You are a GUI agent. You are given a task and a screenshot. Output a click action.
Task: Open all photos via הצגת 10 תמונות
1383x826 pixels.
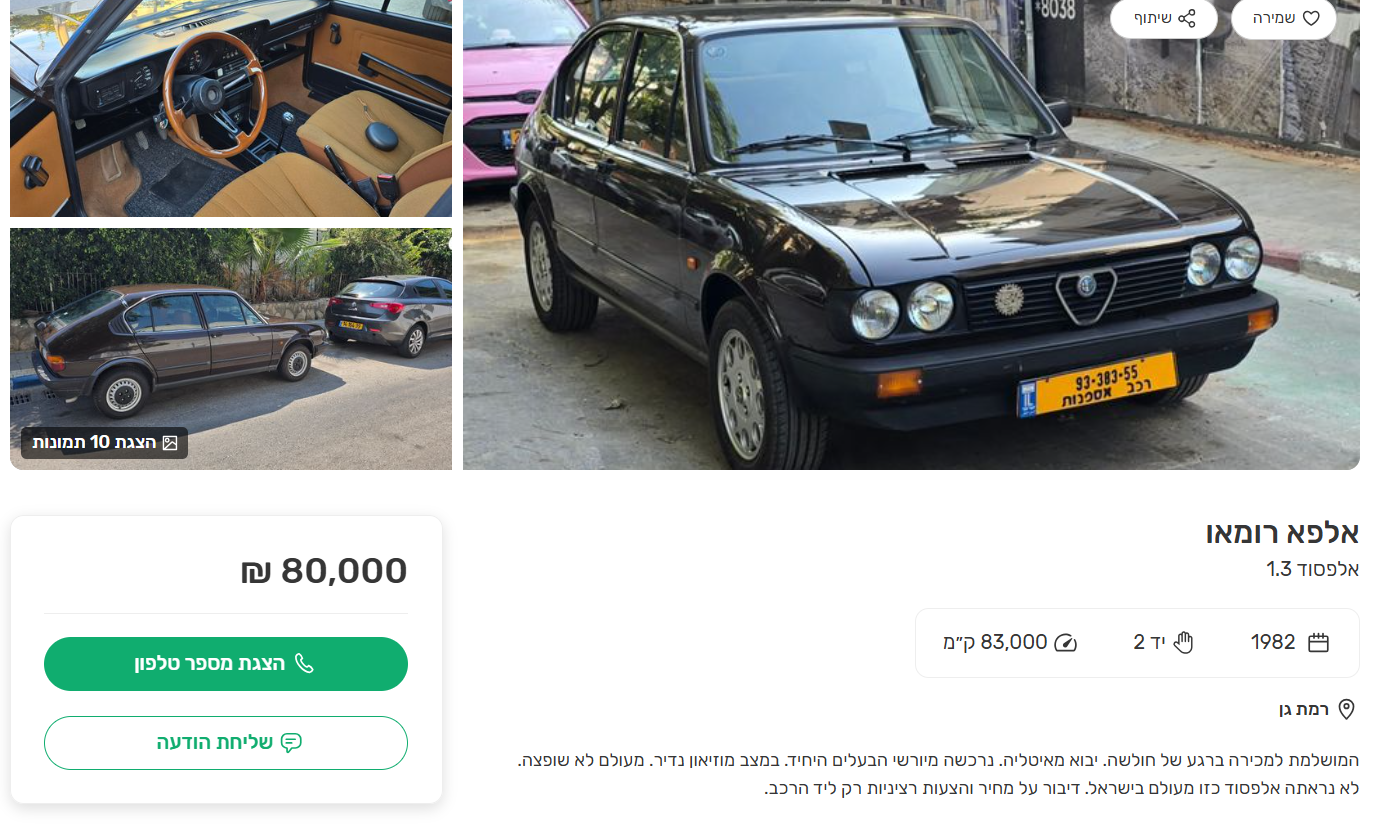pos(105,442)
